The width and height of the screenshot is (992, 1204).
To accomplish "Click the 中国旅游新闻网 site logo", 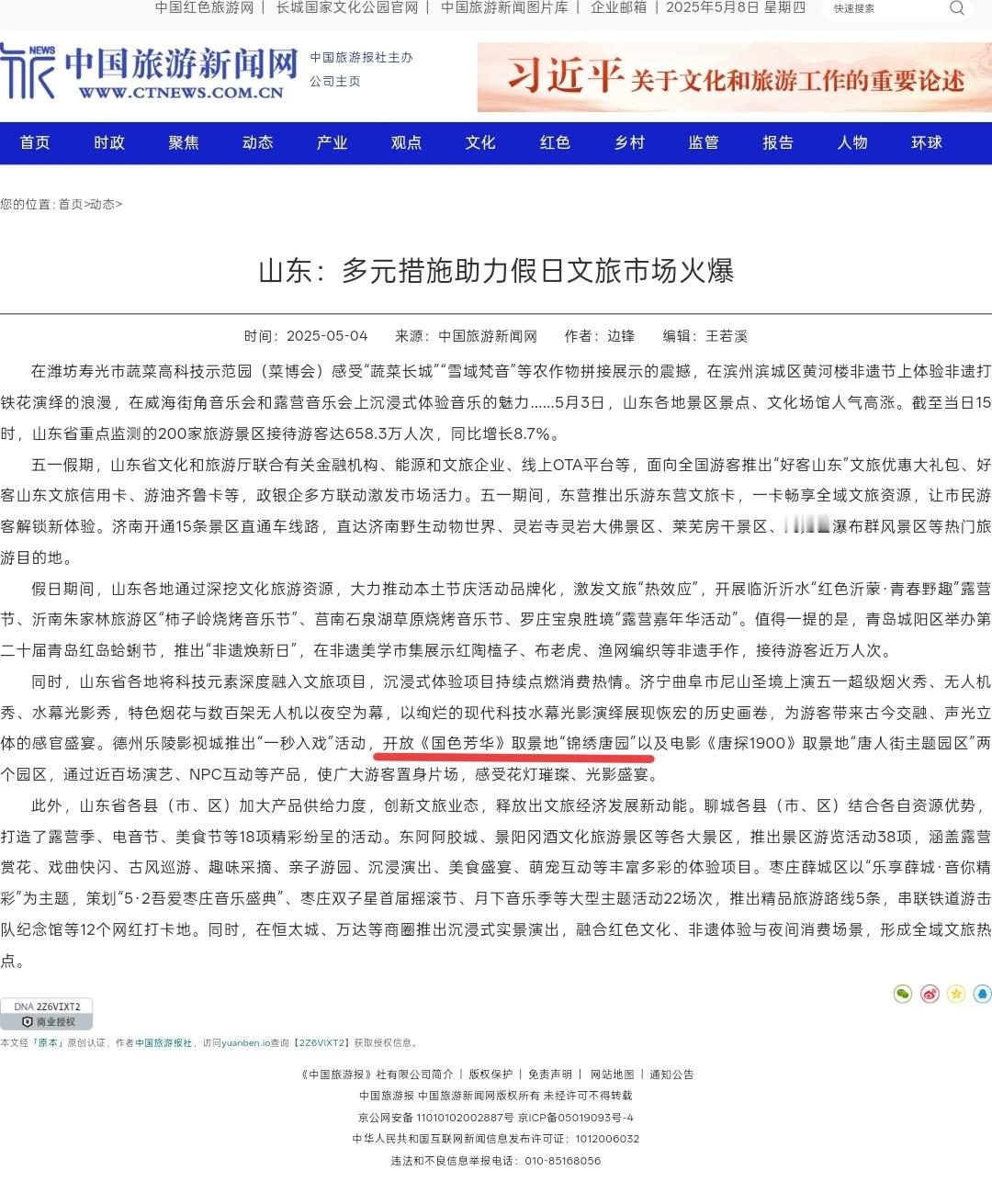I will (150, 72).
